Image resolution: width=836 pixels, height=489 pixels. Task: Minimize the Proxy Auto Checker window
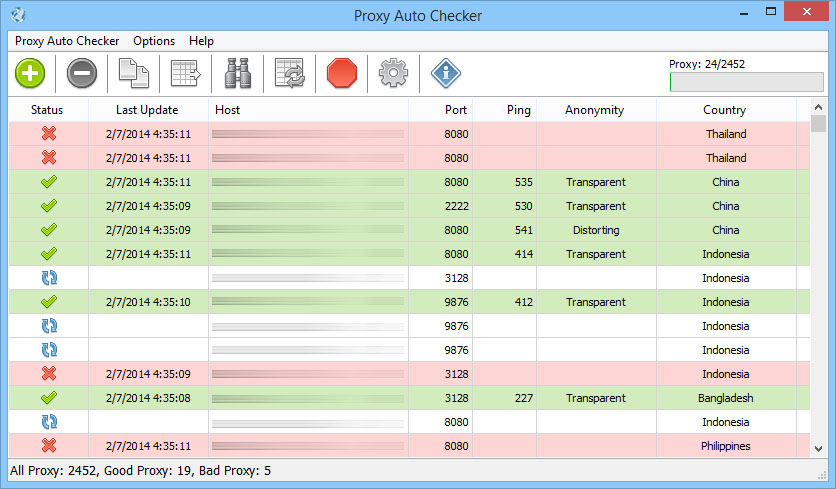pyautogui.click(x=744, y=12)
